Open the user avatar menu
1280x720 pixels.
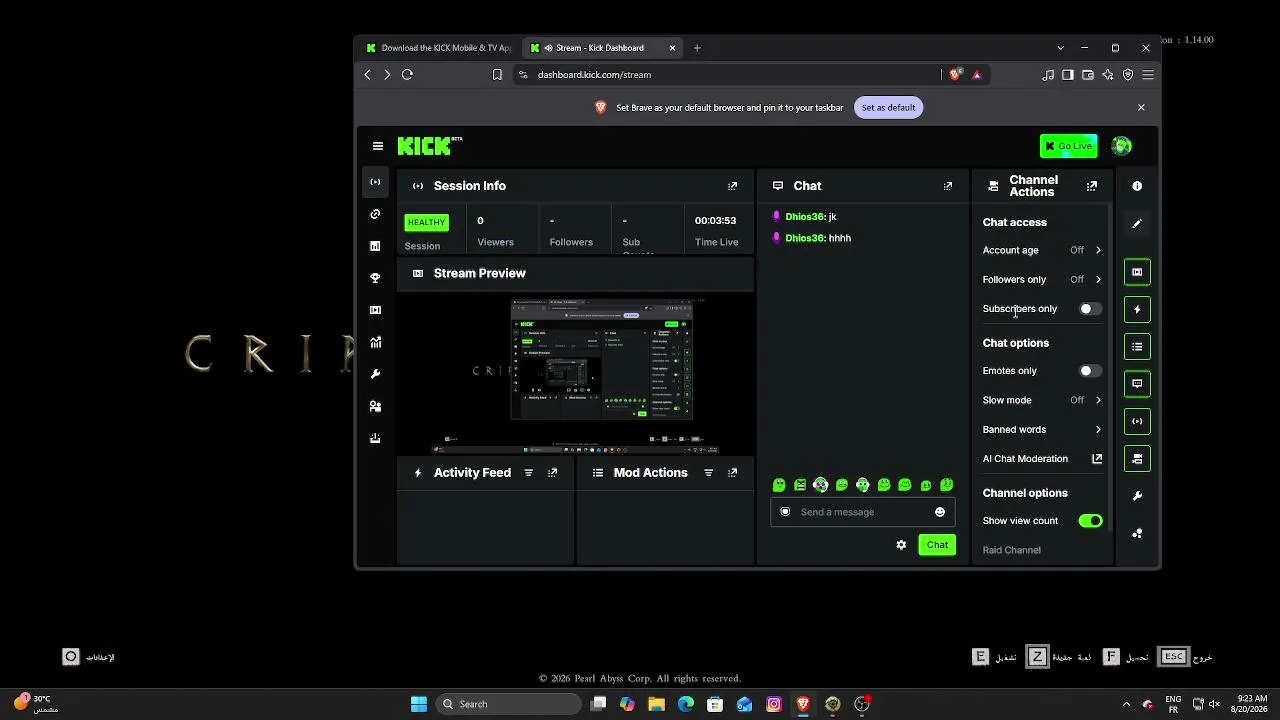tap(1122, 146)
